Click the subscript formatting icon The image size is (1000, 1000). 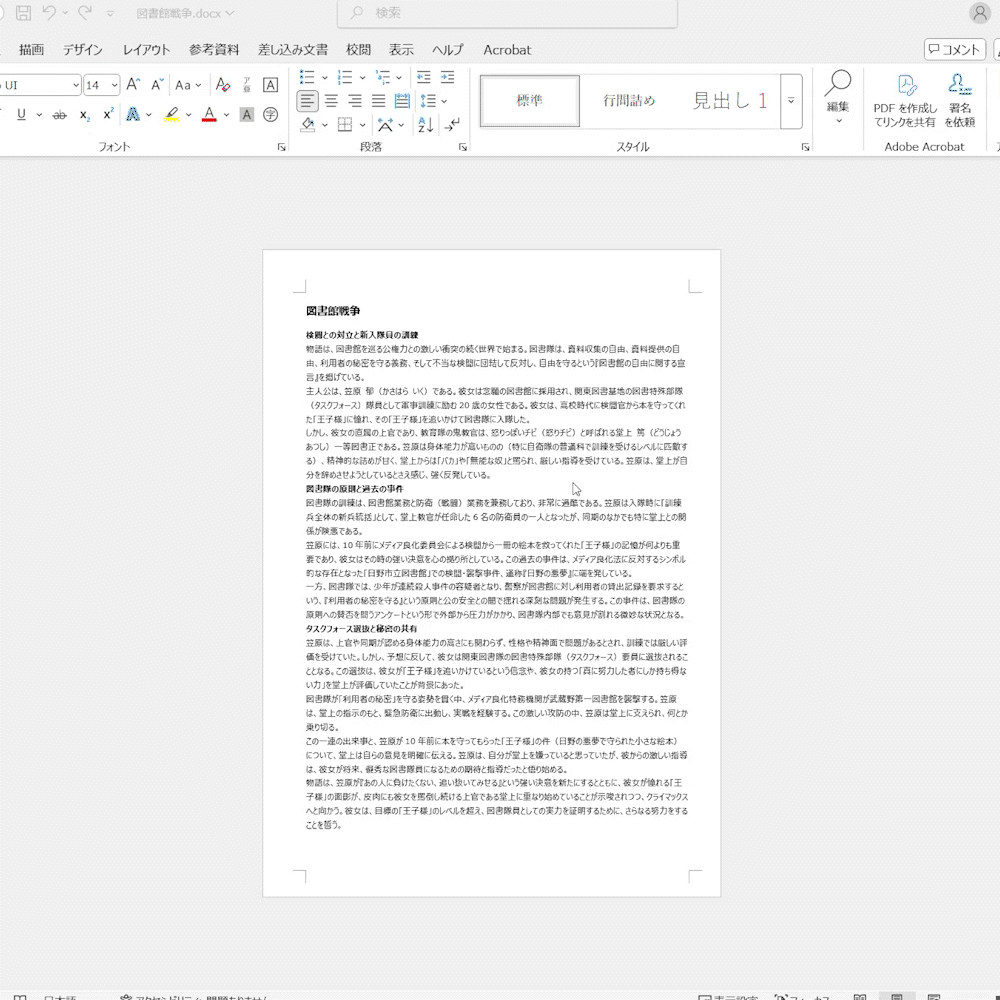[x=85, y=115]
